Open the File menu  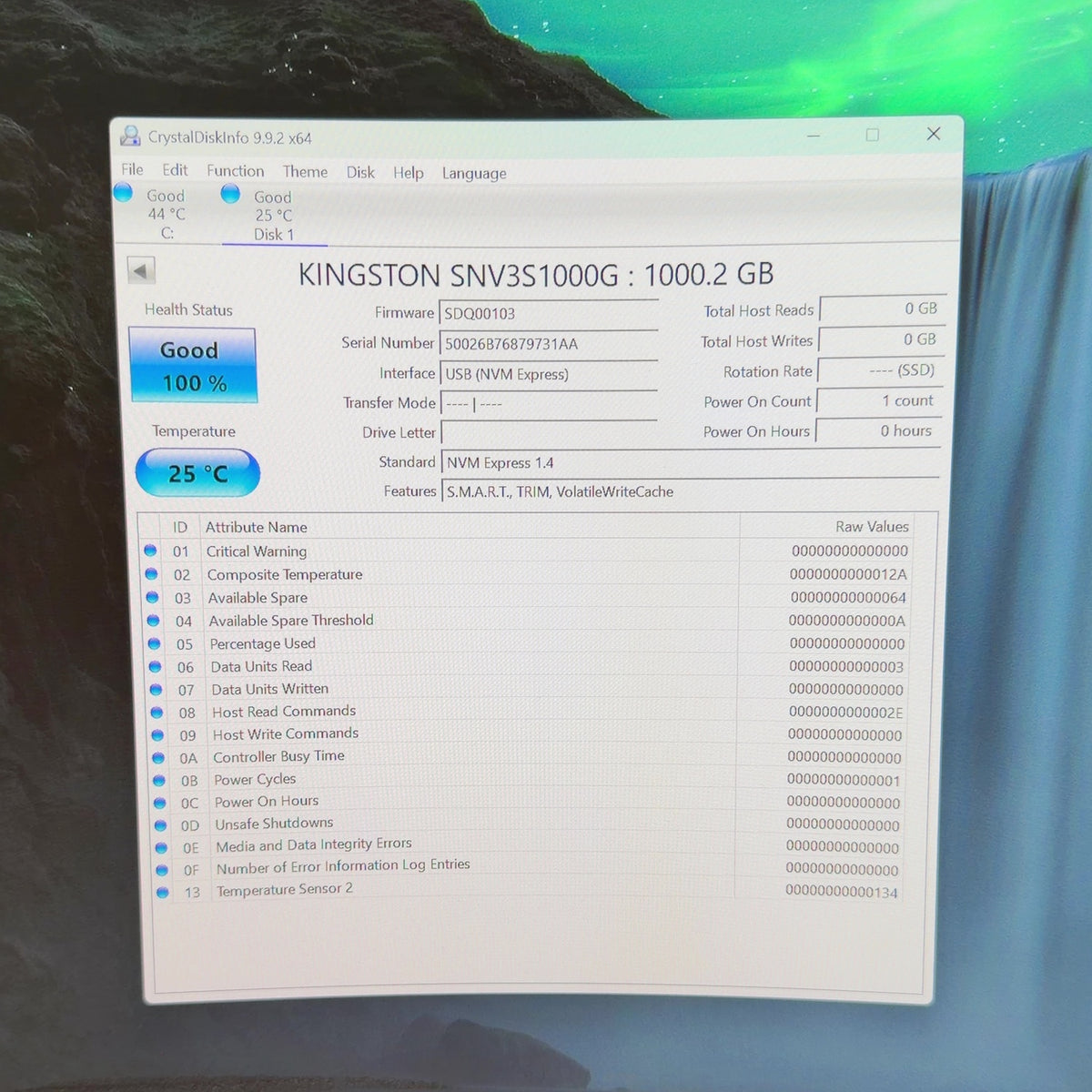(x=132, y=169)
